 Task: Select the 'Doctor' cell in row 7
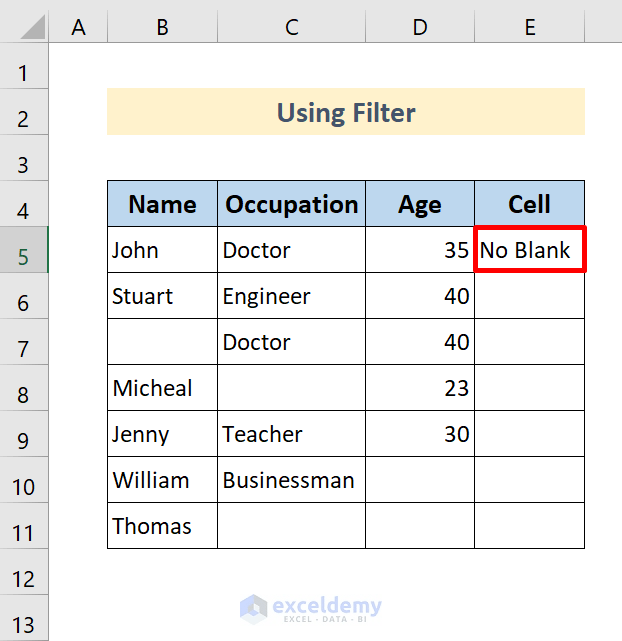tap(291, 342)
